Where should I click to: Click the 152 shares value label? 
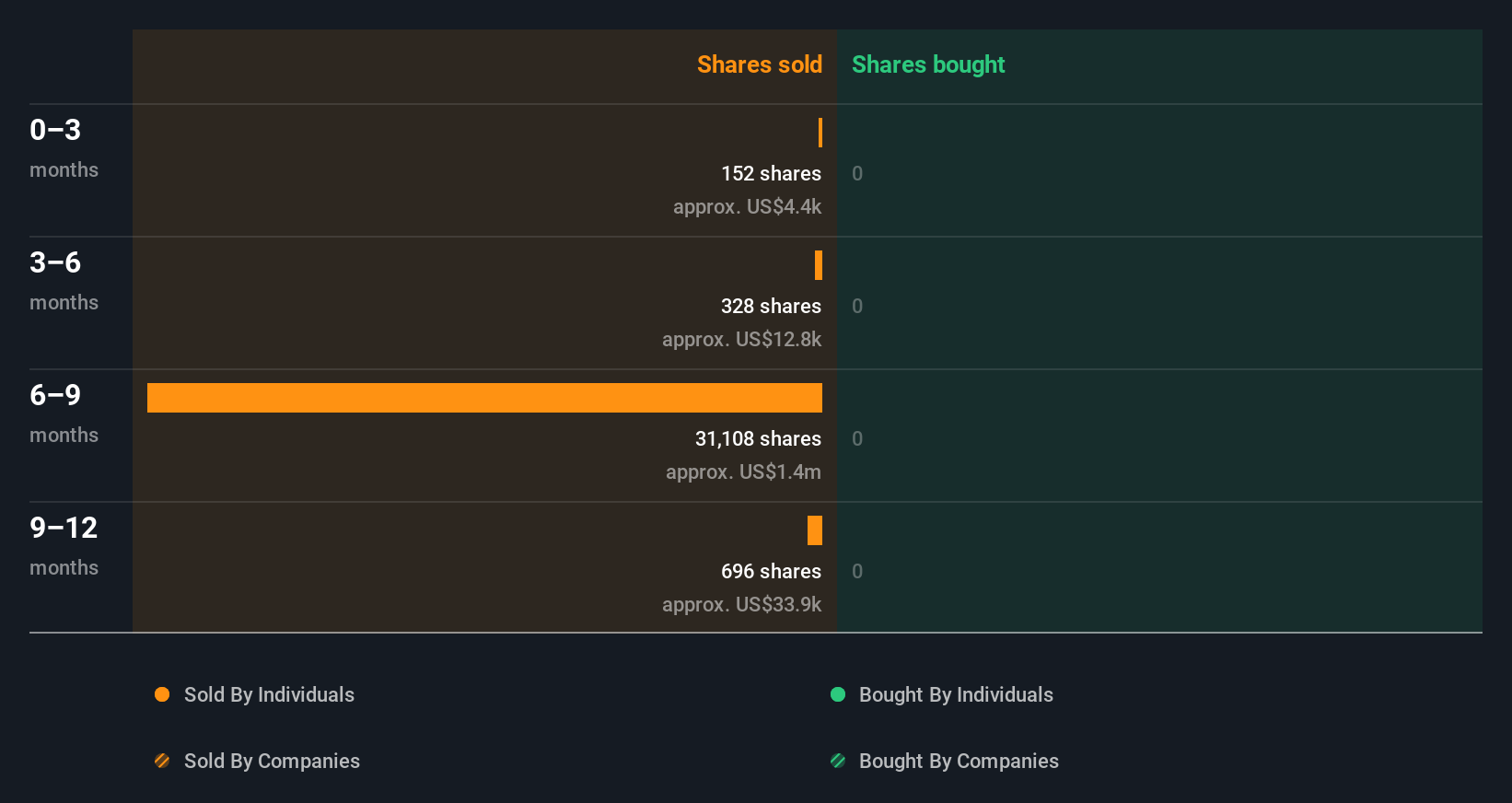pyautogui.click(x=771, y=173)
